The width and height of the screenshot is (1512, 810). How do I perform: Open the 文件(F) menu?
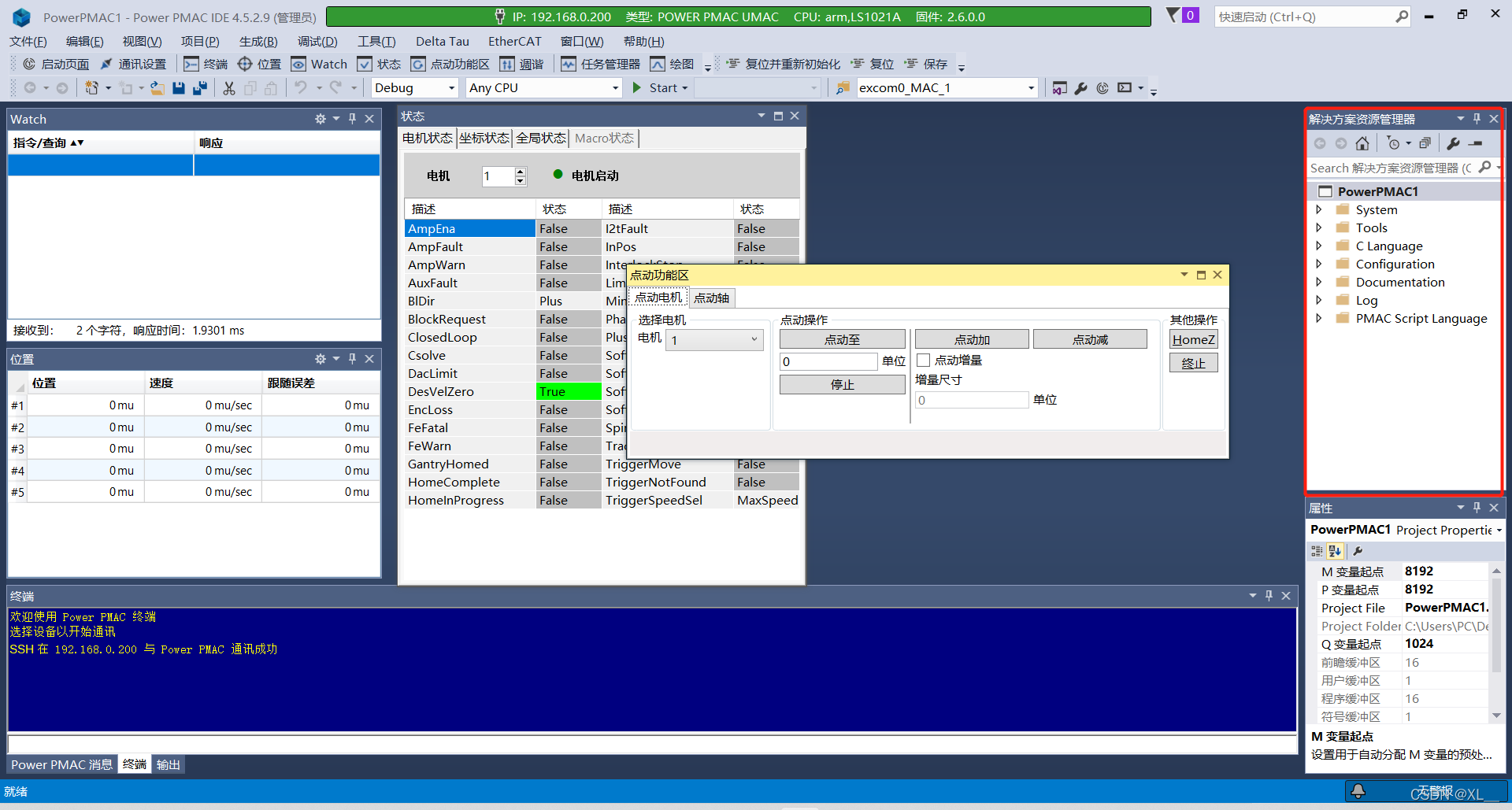pyautogui.click(x=28, y=42)
